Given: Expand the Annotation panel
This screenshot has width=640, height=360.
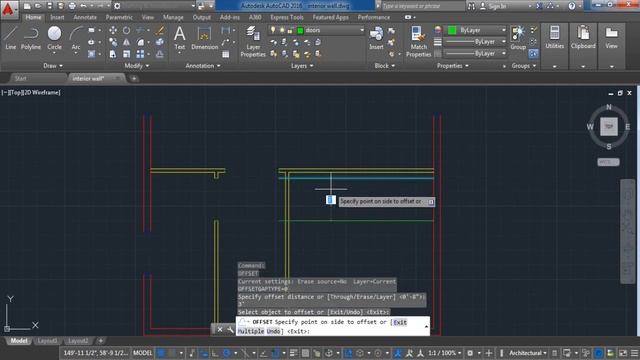Looking at the screenshot, I should pos(203,66).
